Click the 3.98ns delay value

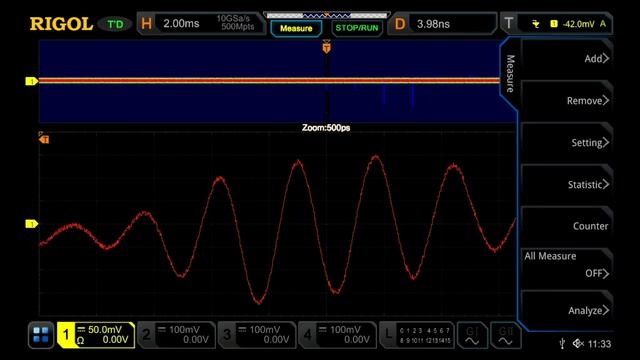[x=433, y=24]
